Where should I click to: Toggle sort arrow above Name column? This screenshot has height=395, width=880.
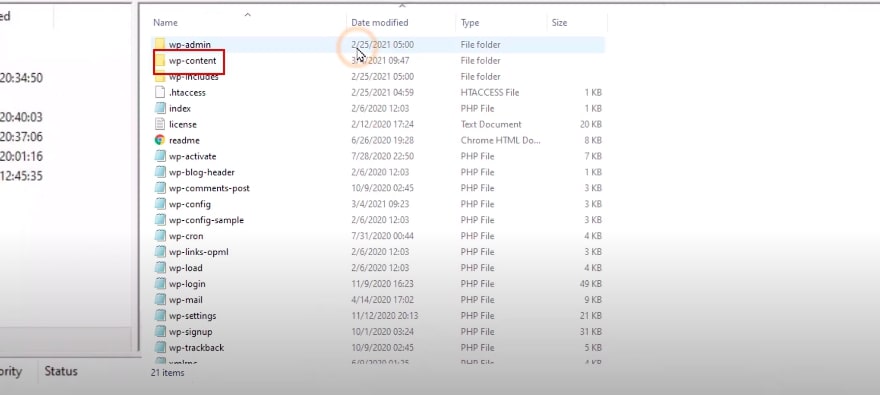(x=248, y=15)
